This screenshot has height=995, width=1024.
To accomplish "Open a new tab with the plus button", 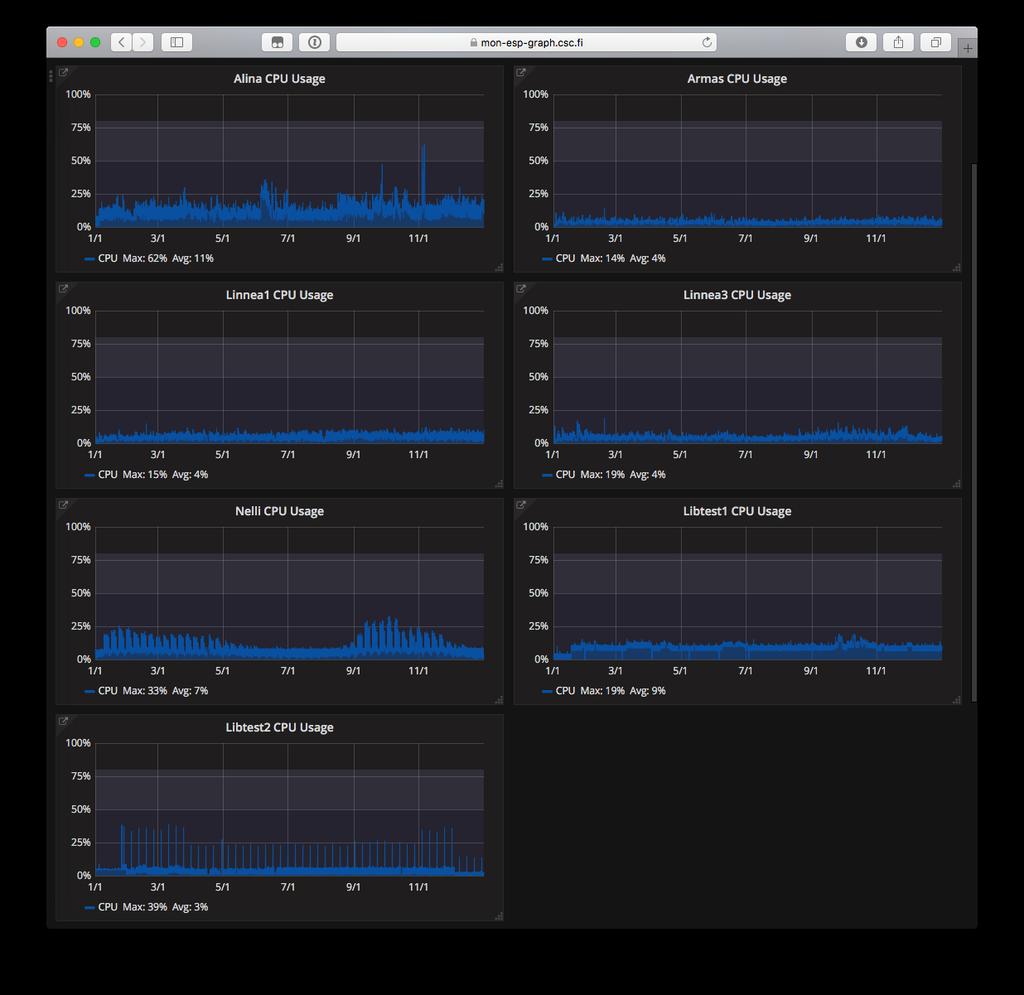I will 967,48.
